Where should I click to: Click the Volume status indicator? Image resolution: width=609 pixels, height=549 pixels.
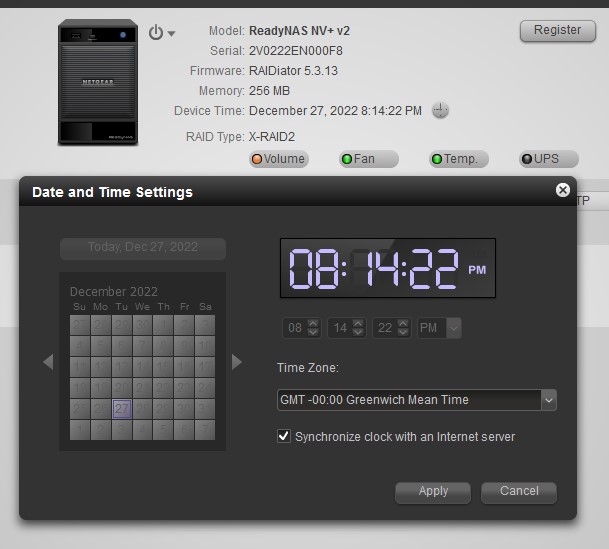pyautogui.click(x=279, y=159)
